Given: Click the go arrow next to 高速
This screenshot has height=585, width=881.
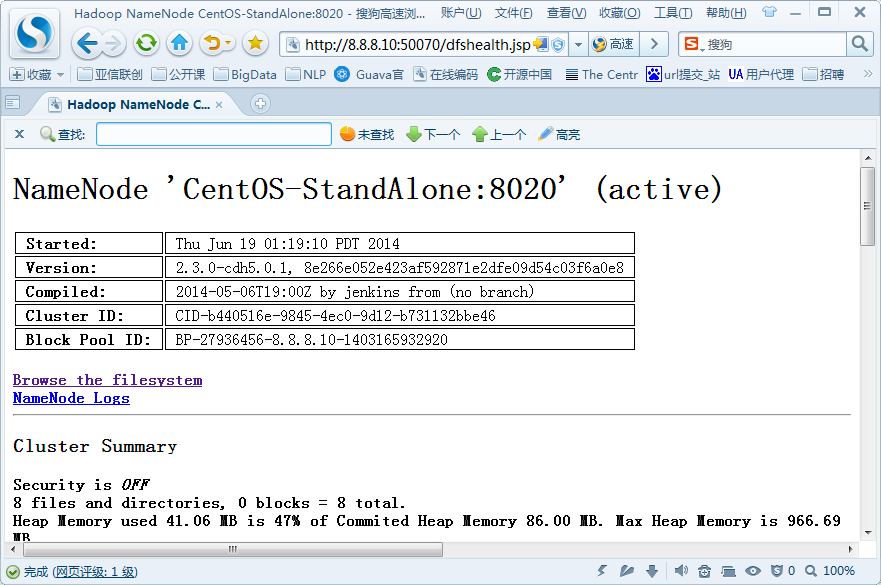Looking at the screenshot, I should pyautogui.click(x=654, y=44).
